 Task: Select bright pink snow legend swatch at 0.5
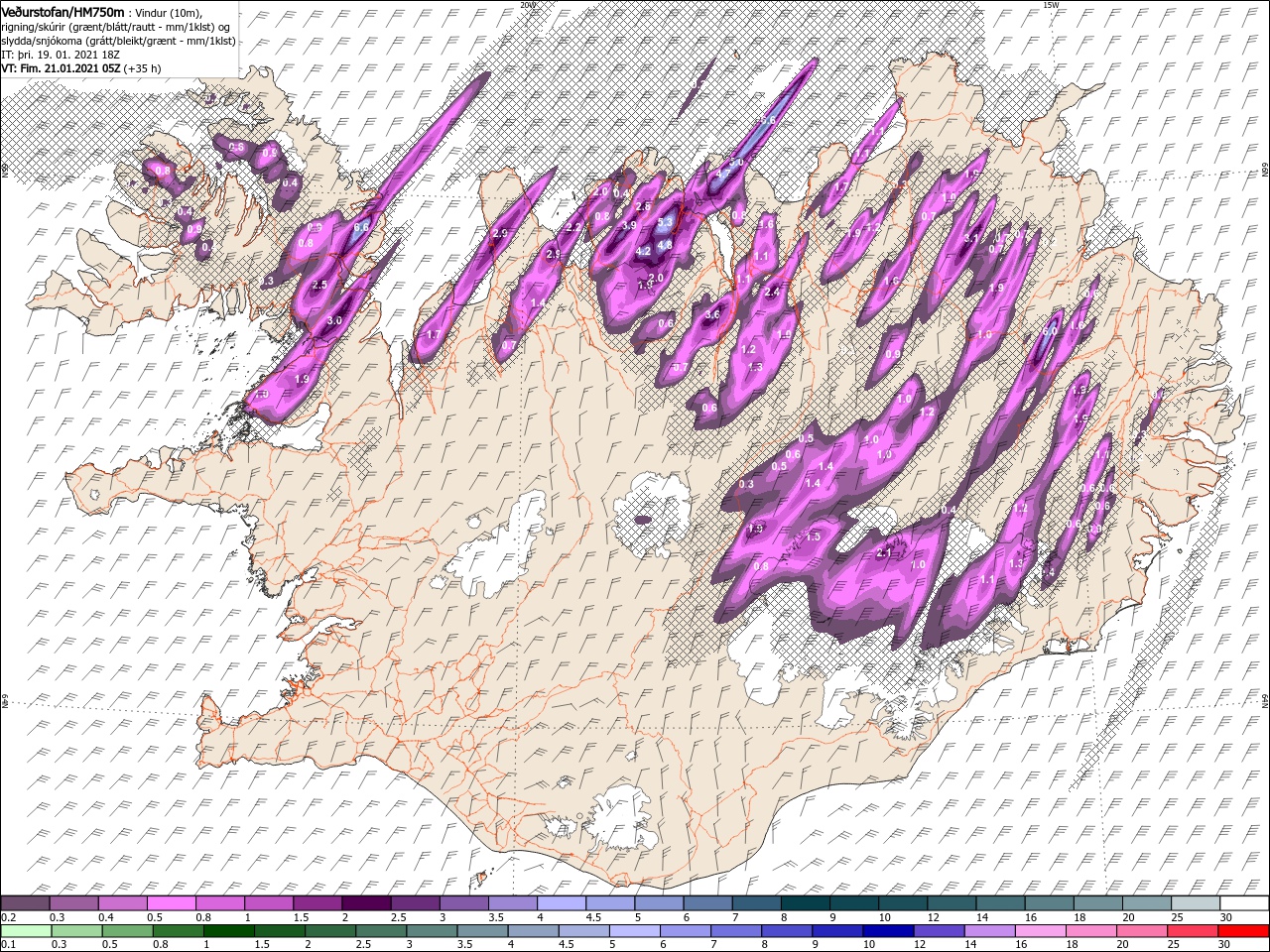[x=171, y=903]
